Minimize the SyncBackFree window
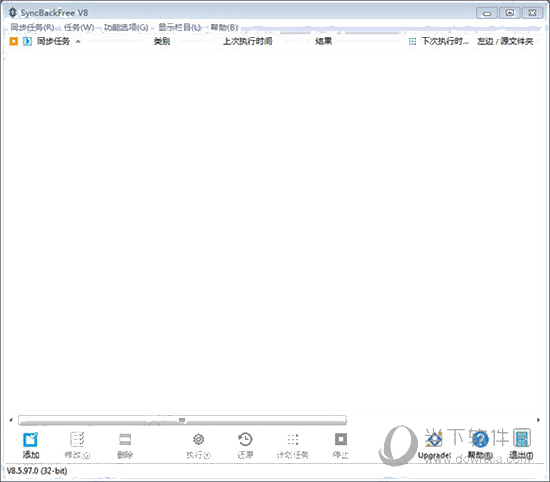 (x=487, y=13)
